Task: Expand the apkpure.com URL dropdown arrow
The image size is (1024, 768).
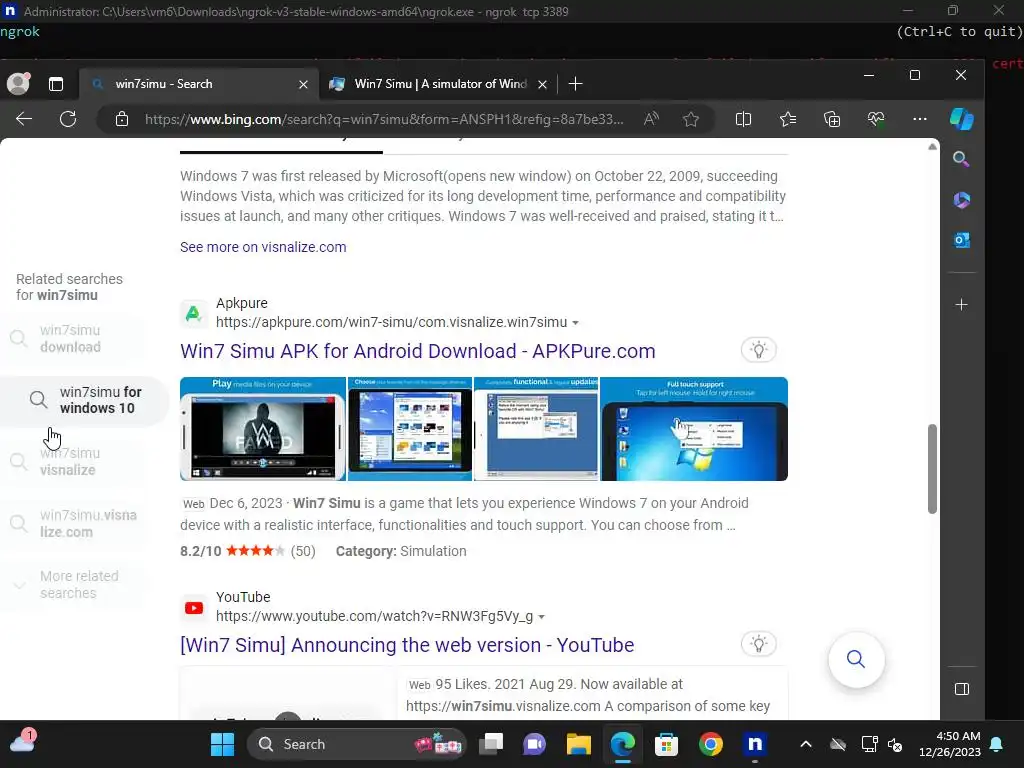Action: [575, 323]
